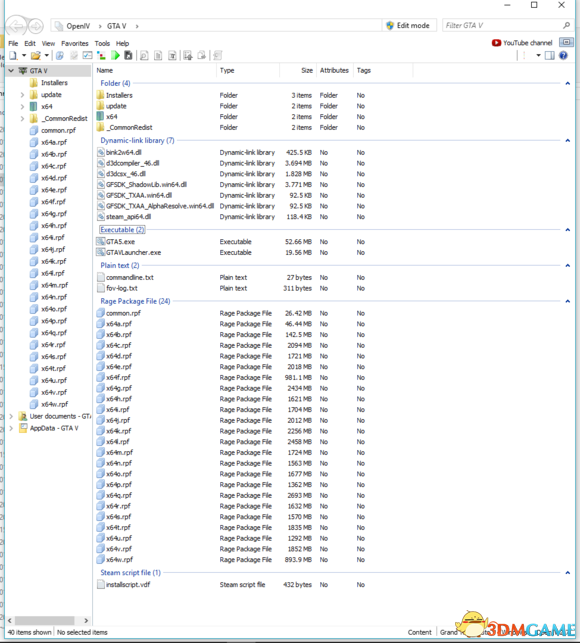Enable Edit mode
The height and width of the screenshot is (643, 580).
point(408,25)
